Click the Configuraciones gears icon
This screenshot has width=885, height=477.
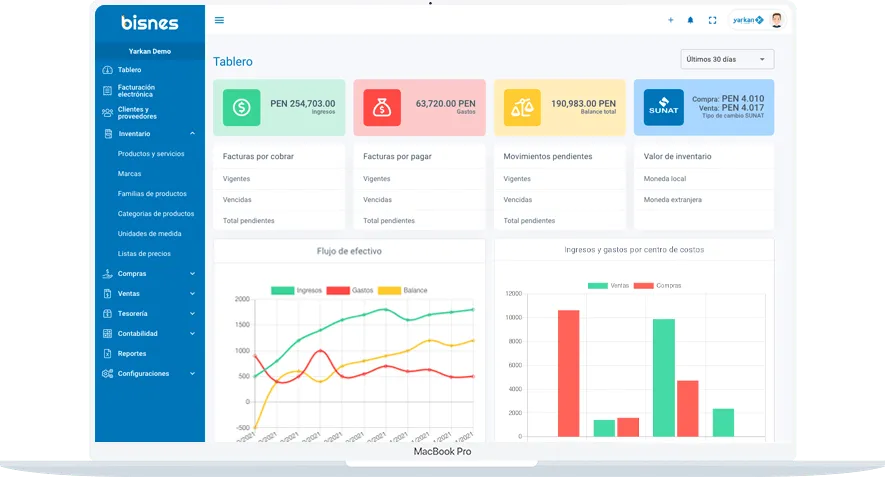click(x=107, y=374)
